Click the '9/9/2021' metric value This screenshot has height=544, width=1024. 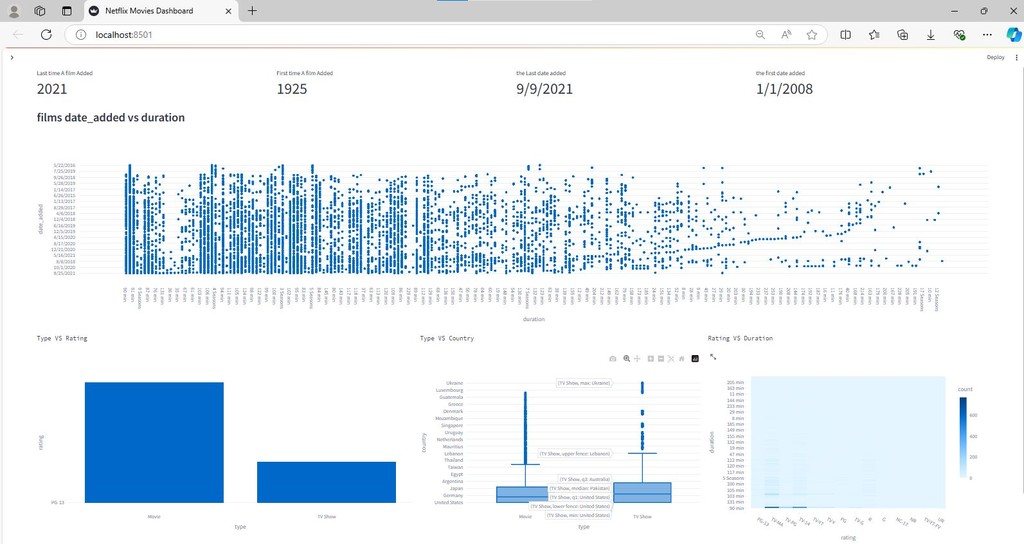click(x=545, y=89)
